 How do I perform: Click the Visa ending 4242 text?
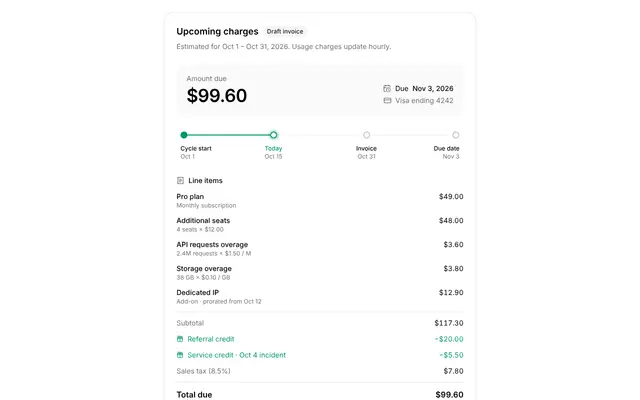(424, 100)
